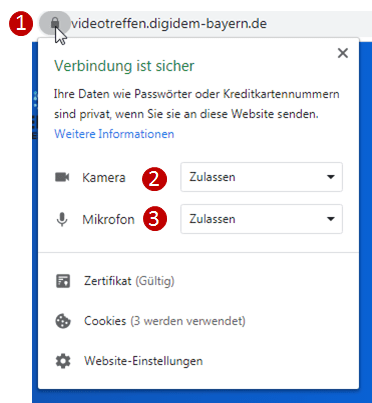The height and width of the screenshot is (403, 372).
Task: Click the Mikrofon label text
Action: [108, 219]
